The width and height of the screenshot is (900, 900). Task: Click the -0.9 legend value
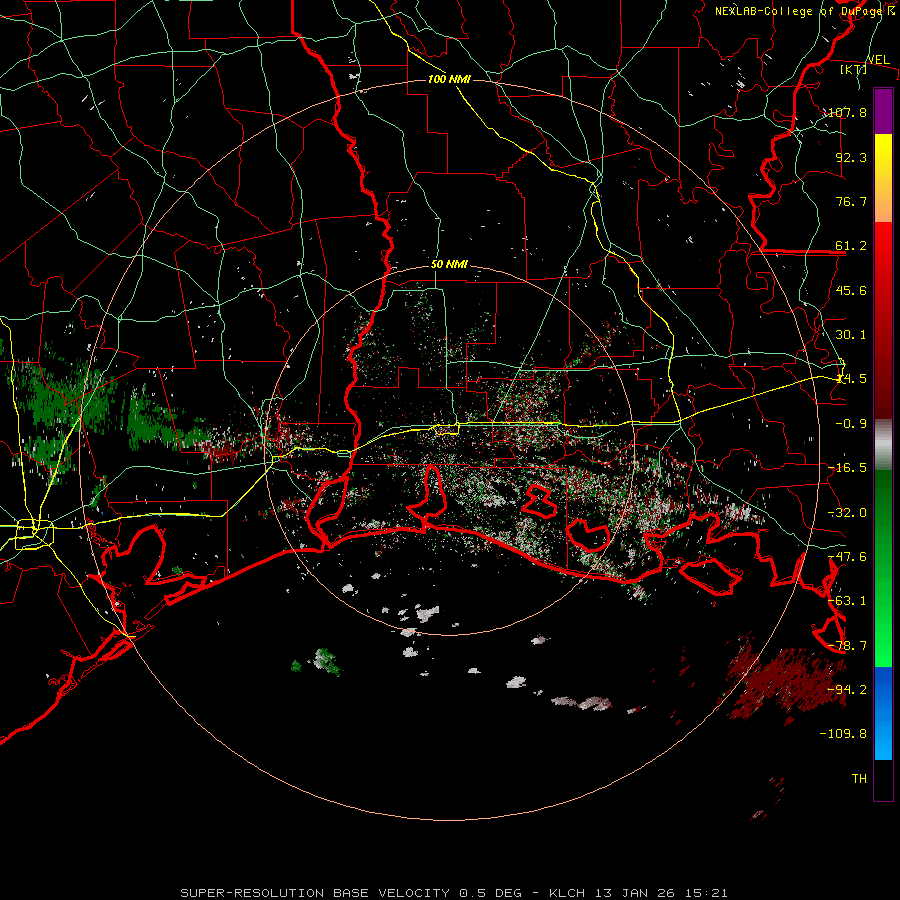[851, 424]
